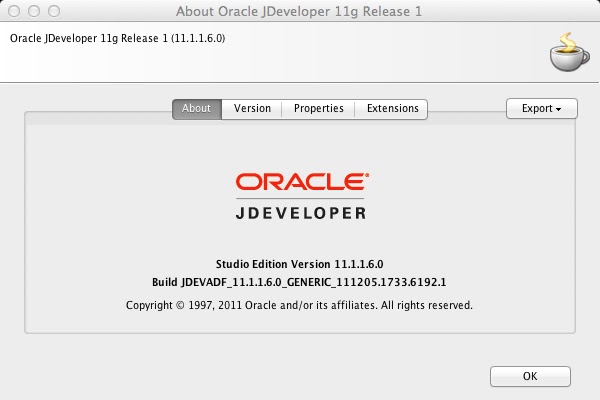Open the Export dropdown menu

tap(541, 109)
